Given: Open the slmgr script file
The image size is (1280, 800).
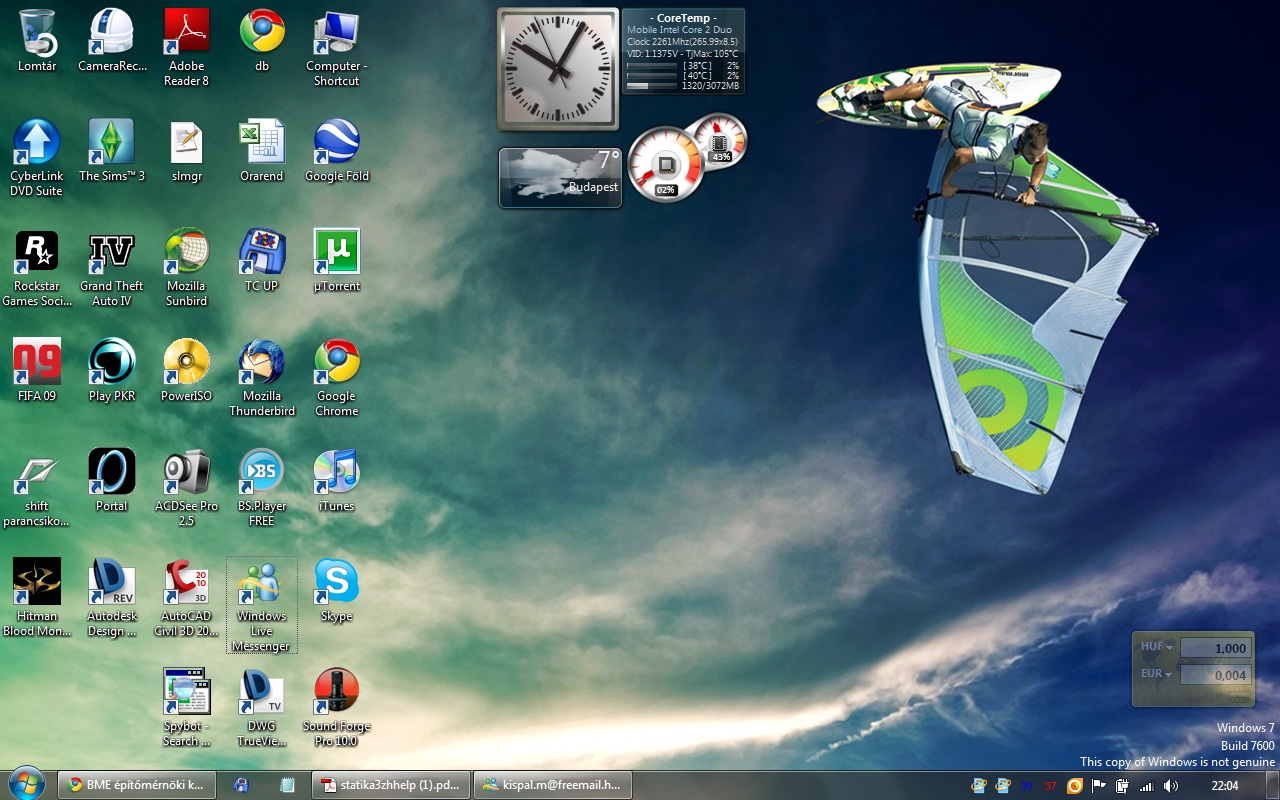Looking at the screenshot, I should coord(187,150).
